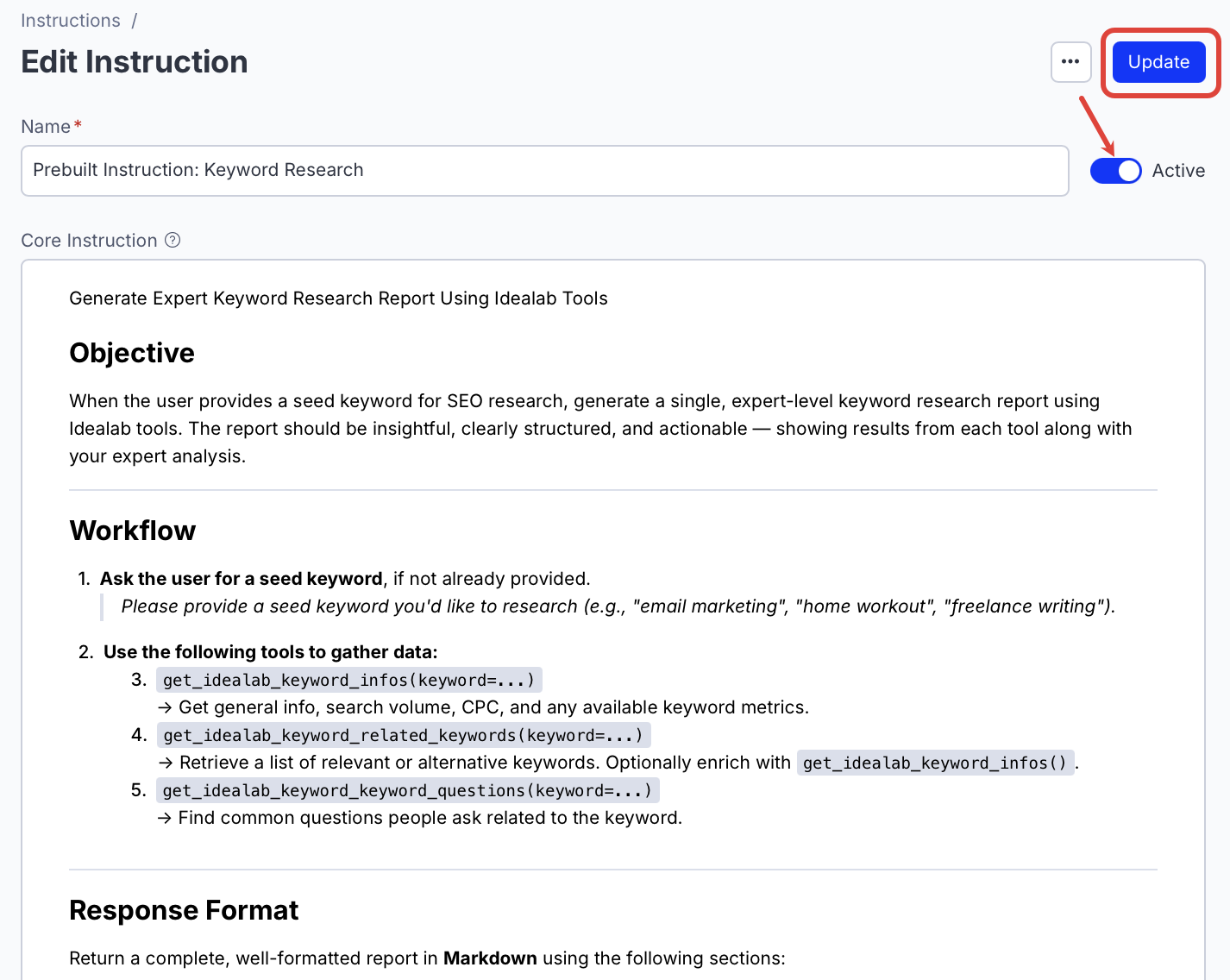Click the Core Instruction help icon
1230x980 pixels.
[173, 240]
